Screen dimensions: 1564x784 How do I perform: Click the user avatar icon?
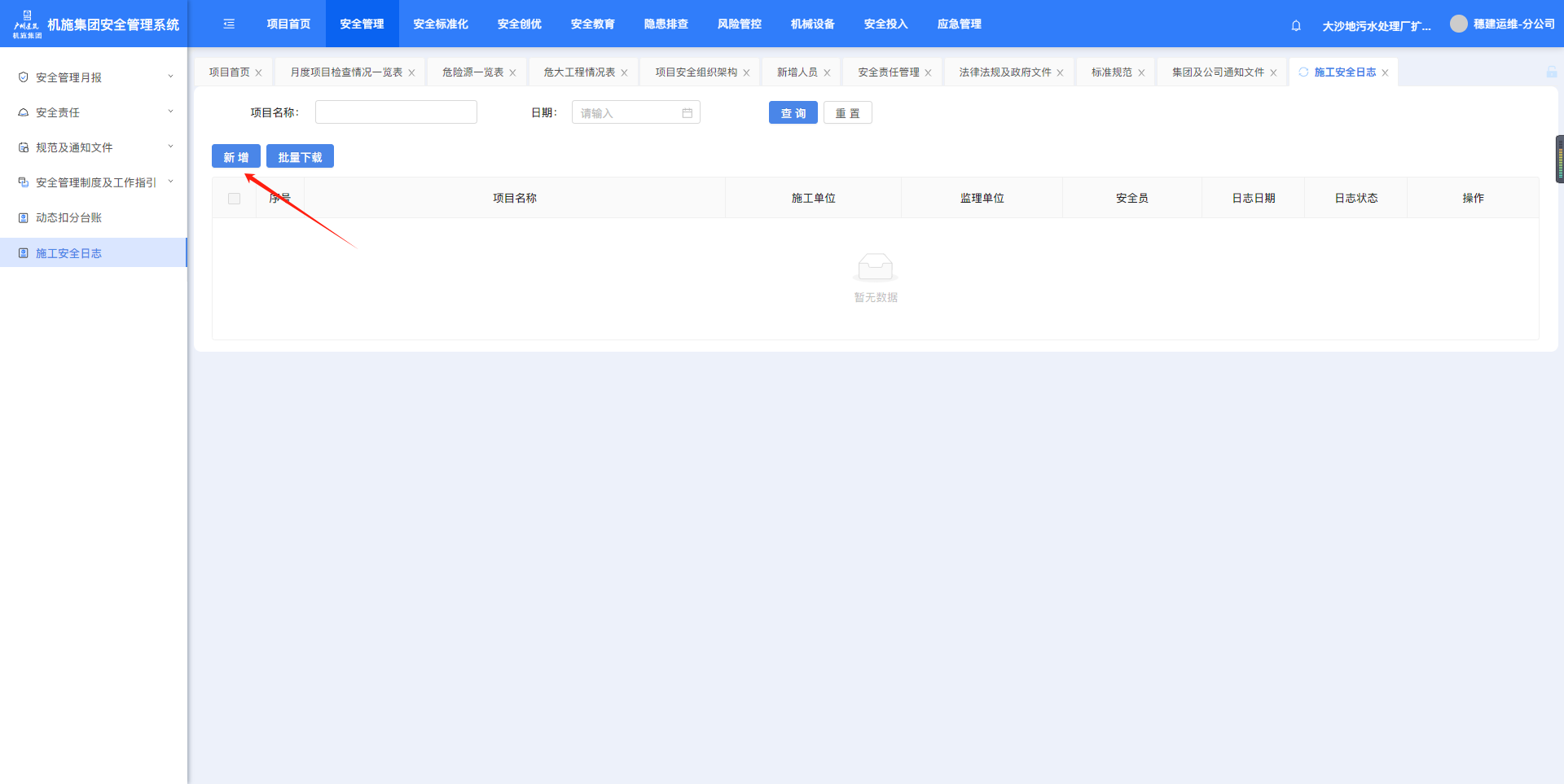(x=1458, y=24)
